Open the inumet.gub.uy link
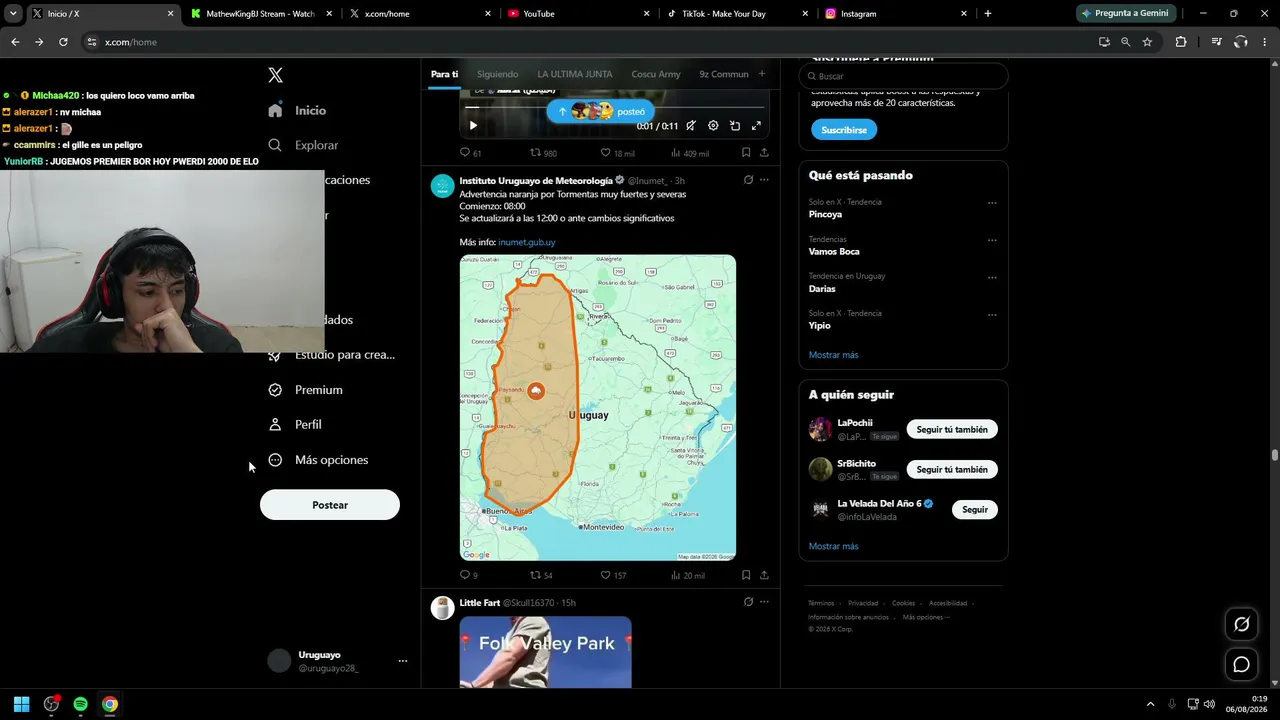The height and width of the screenshot is (720, 1280). point(526,242)
